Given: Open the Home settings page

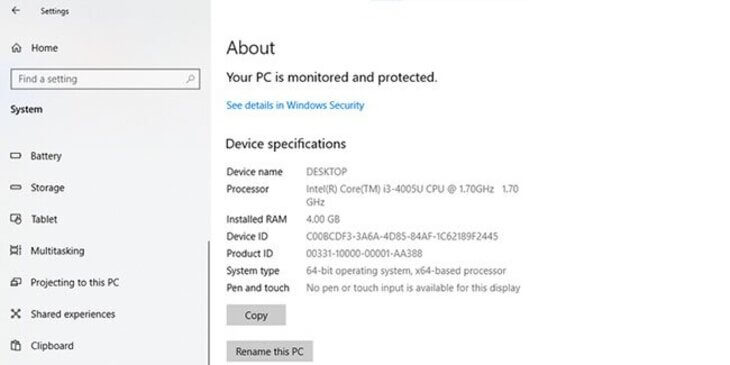Looking at the screenshot, I should coord(44,48).
